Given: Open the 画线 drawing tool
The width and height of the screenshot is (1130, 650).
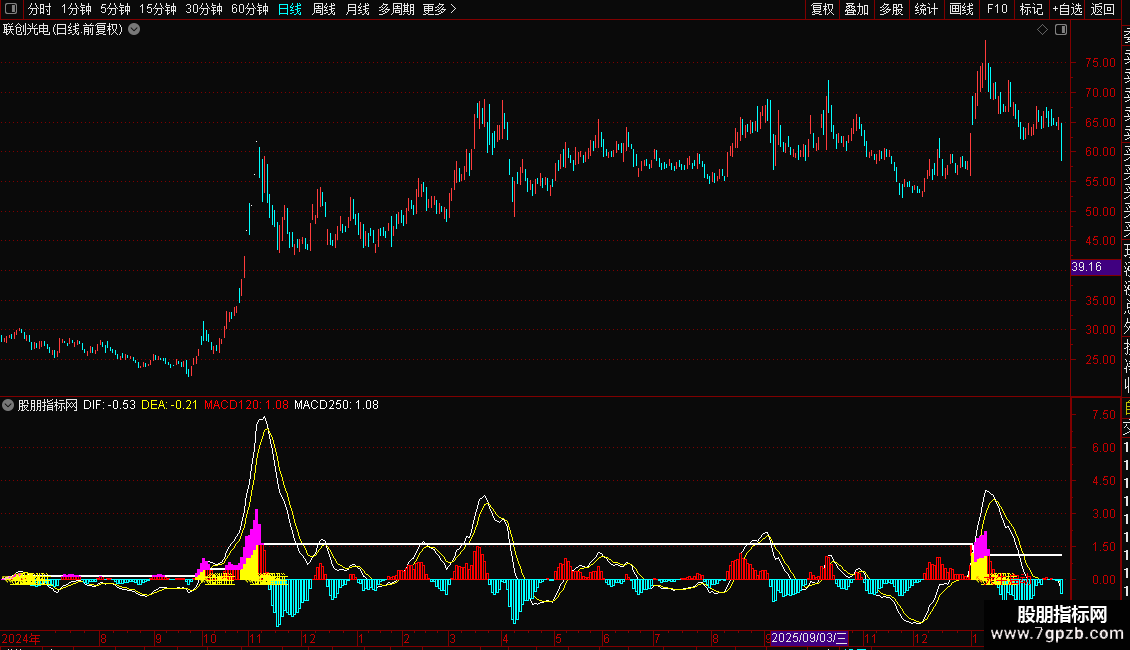Looking at the screenshot, I should pyautogui.click(x=961, y=9).
